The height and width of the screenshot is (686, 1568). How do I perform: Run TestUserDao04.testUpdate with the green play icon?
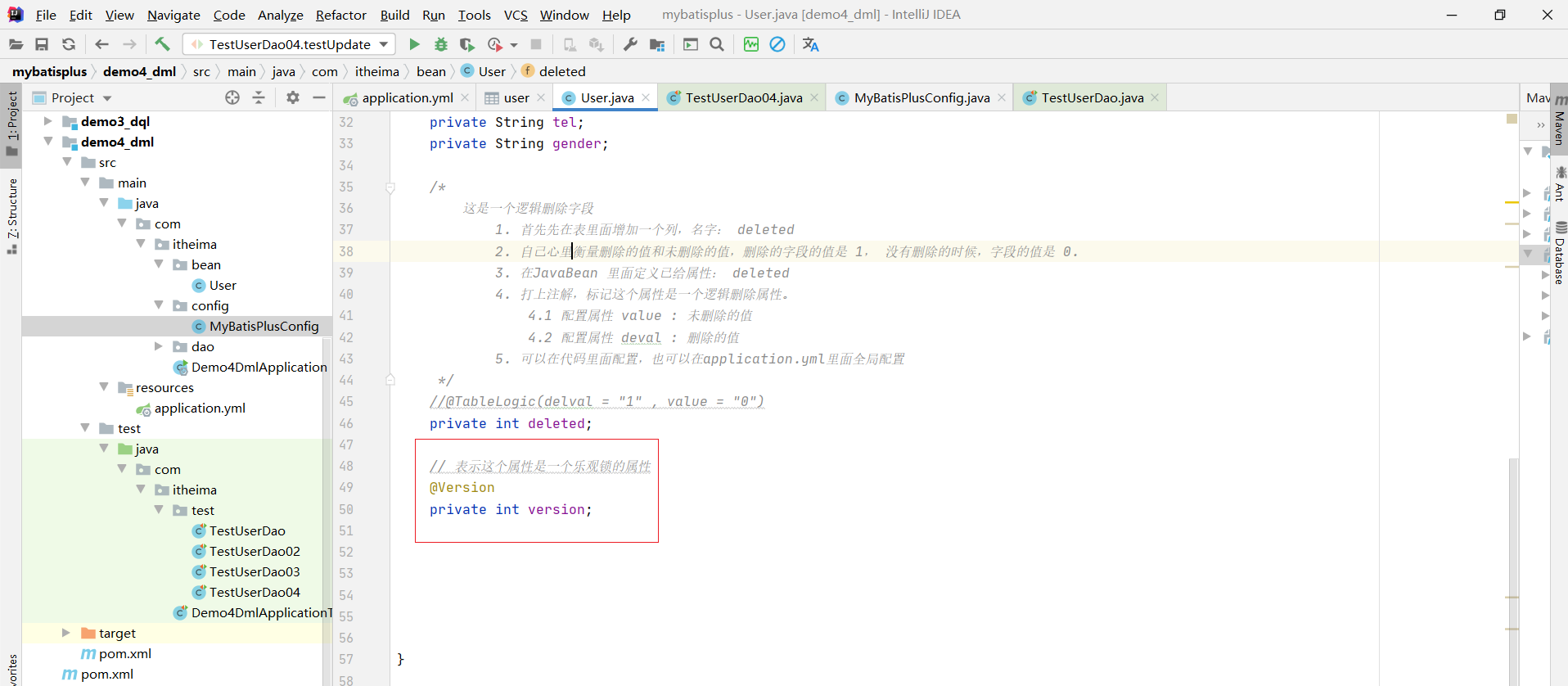(x=414, y=44)
